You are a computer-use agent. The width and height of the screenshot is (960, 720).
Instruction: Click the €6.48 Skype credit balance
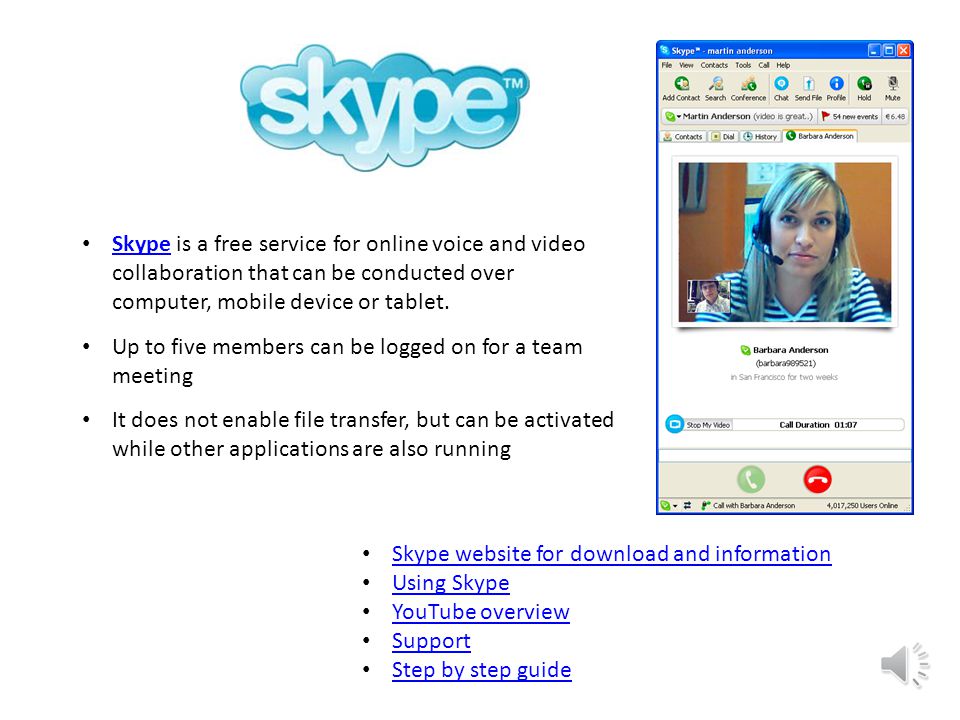(x=895, y=116)
